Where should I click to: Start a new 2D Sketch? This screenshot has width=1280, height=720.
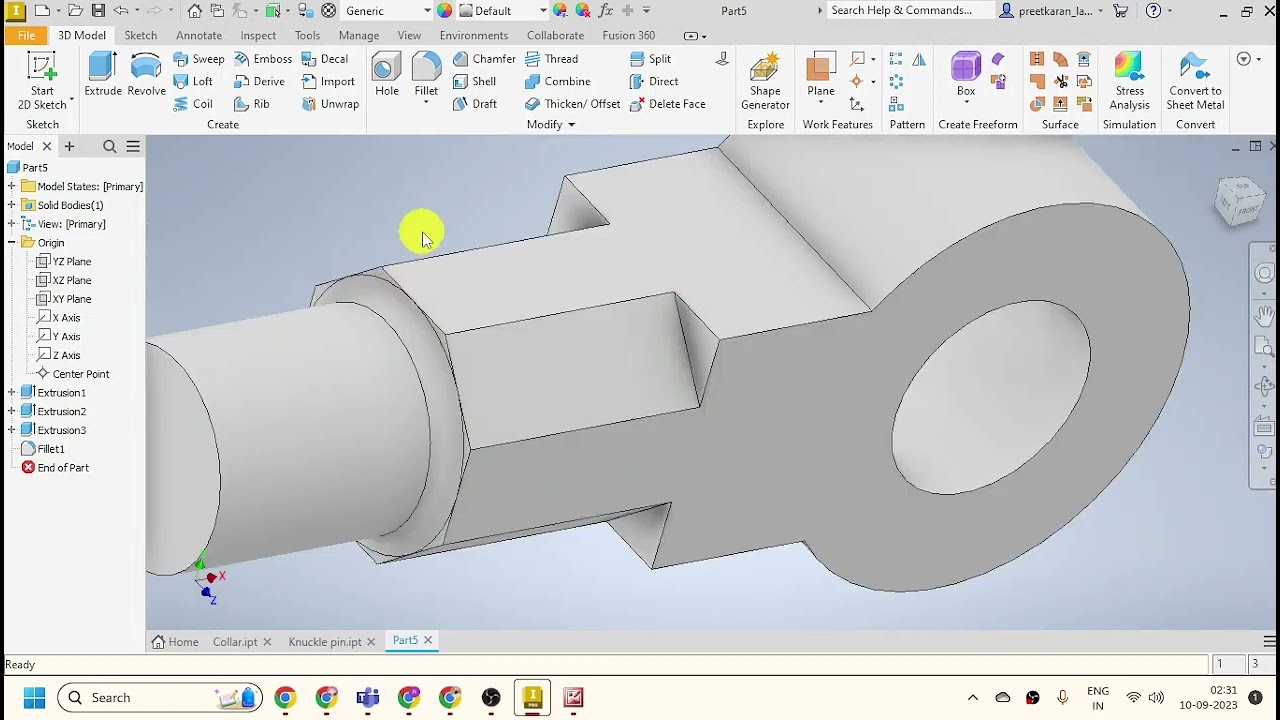tap(42, 82)
